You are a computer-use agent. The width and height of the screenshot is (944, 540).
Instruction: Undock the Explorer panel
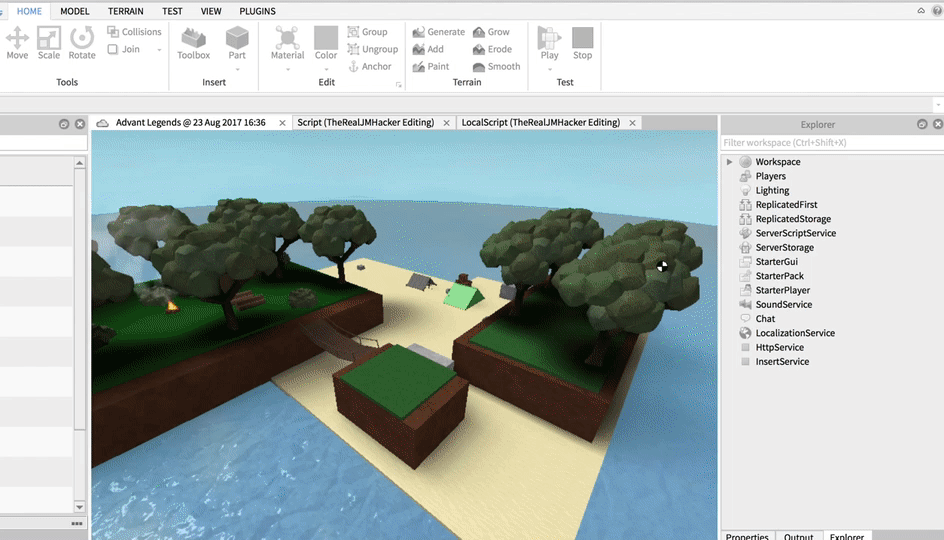click(x=922, y=124)
